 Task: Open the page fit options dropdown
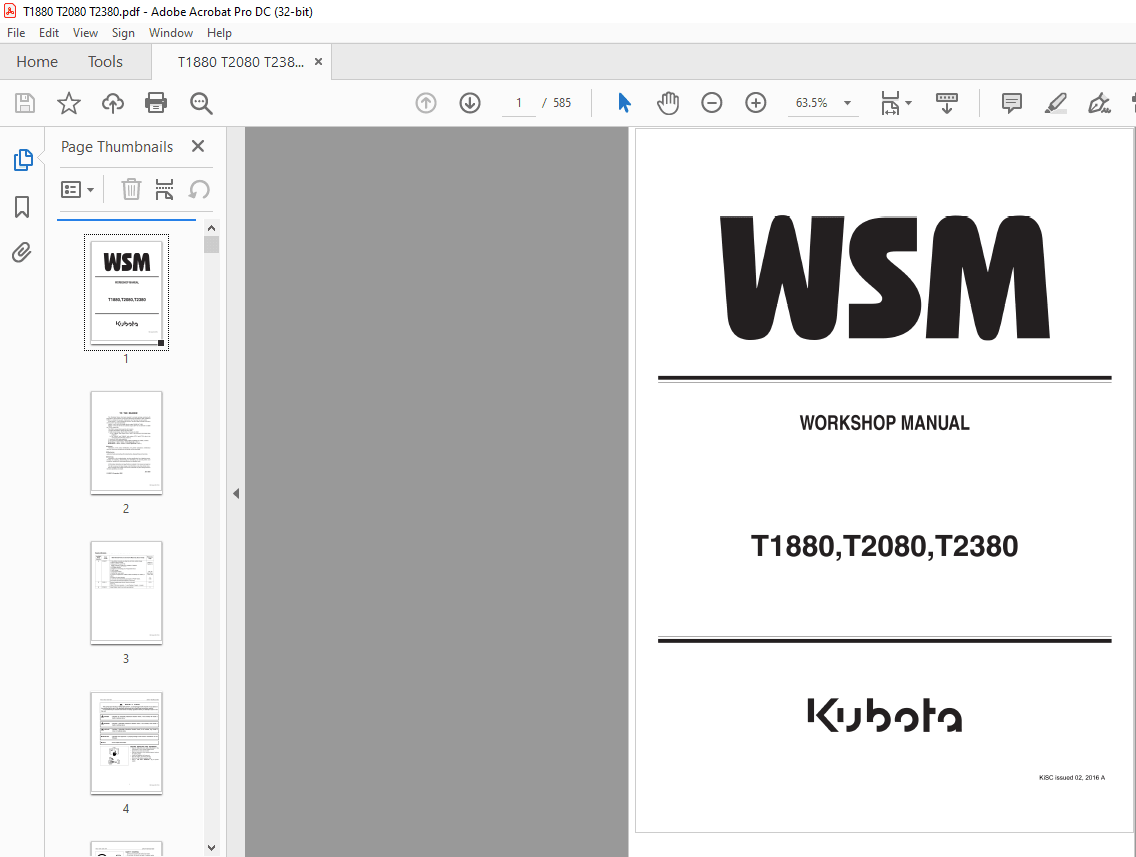pyautogui.click(x=907, y=102)
